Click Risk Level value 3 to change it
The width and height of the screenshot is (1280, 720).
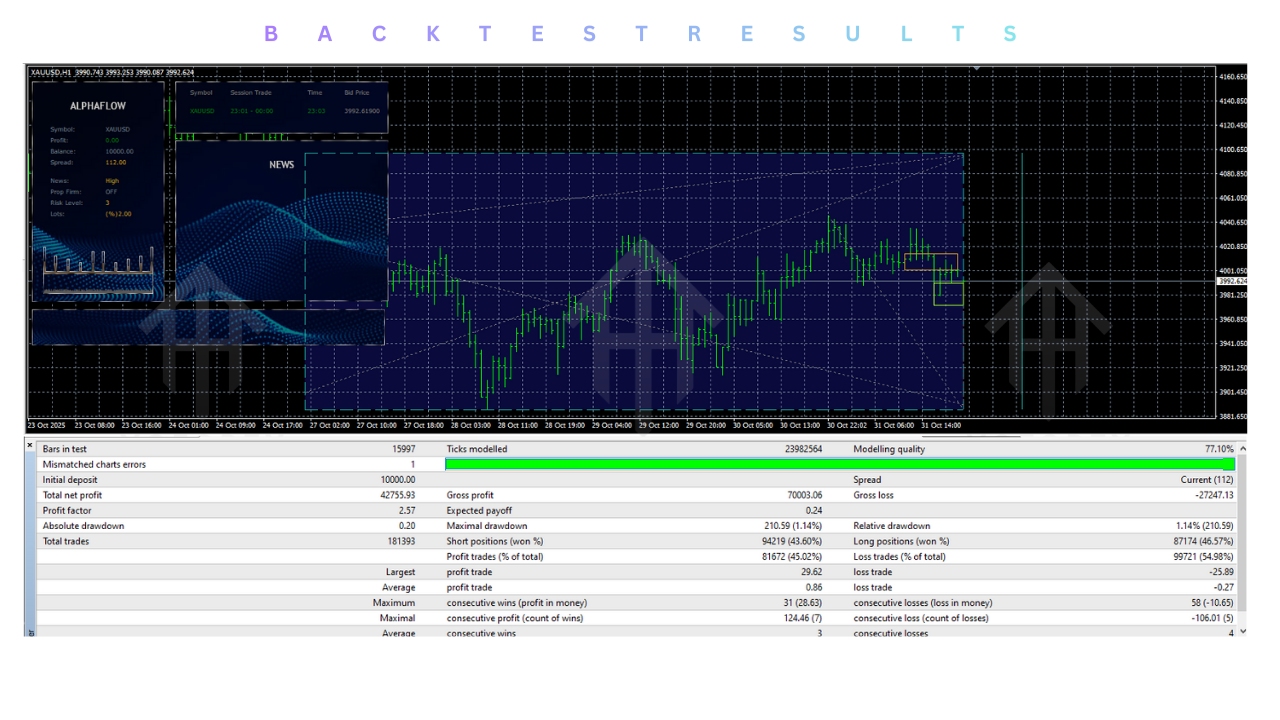point(110,202)
